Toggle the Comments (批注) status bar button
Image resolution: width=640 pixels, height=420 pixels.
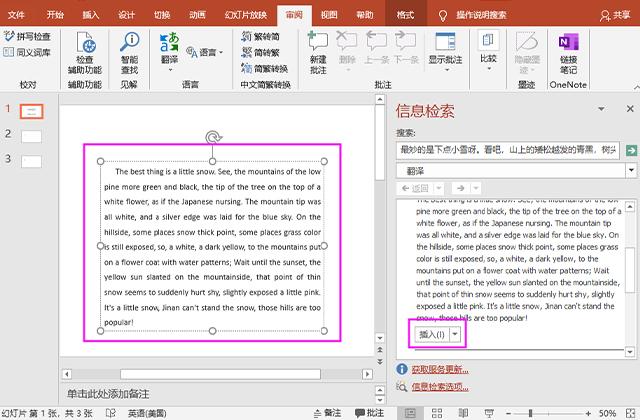coord(369,413)
